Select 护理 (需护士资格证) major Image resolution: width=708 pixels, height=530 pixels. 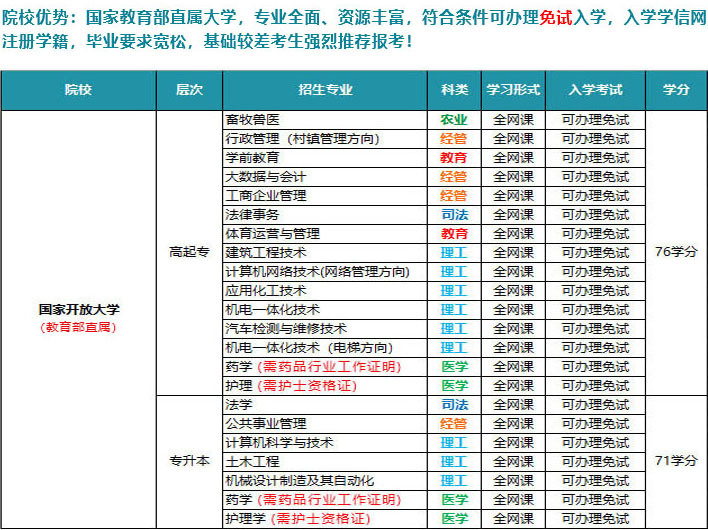[x=291, y=386]
